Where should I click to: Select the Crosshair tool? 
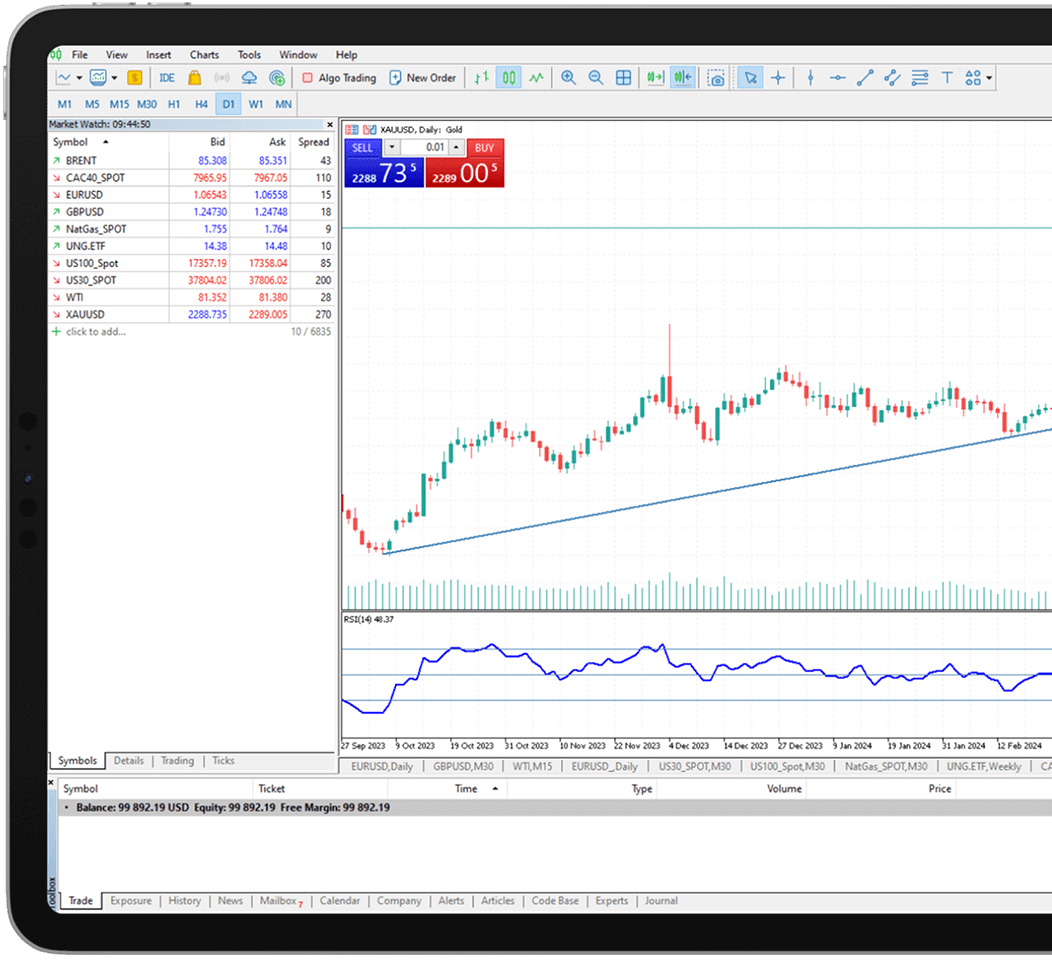[778, 78]
